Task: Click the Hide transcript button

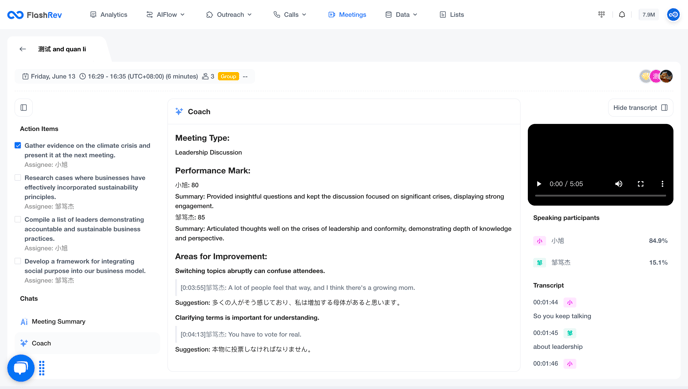Action: click(x=640, y=107)
